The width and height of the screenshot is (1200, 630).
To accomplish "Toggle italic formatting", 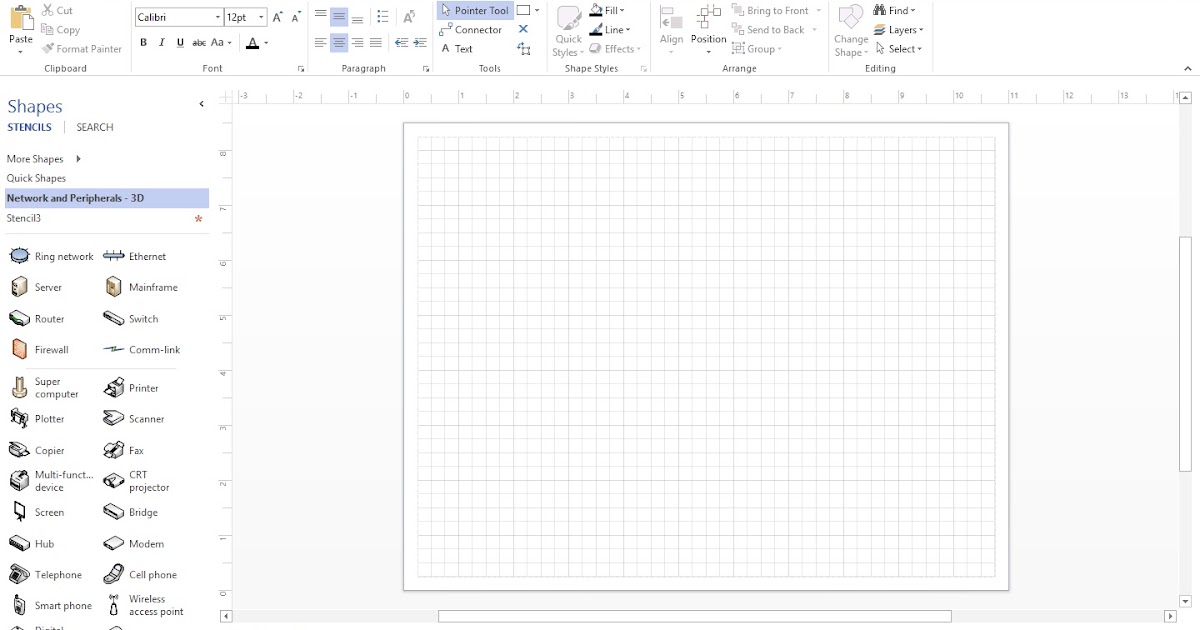I will tap(161, 42).
